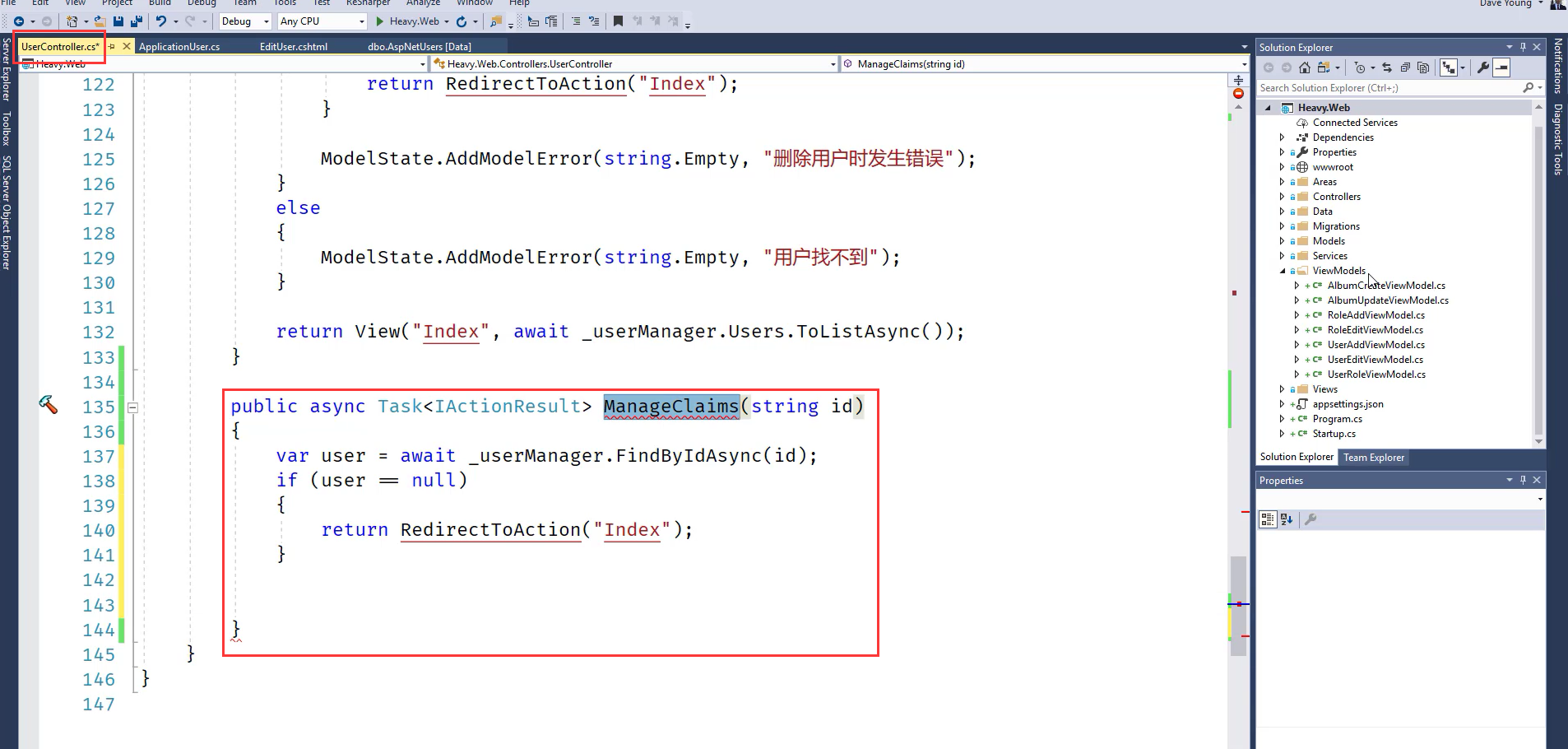Toggle pin on UserController.cs tab
Image resolution: width=1568 pixels, height=749 pixels.
[x=113, y=47]
